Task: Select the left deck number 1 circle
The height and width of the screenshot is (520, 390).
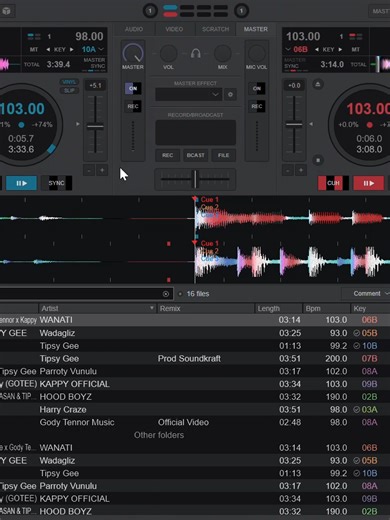Action: (x=150, y=11)
